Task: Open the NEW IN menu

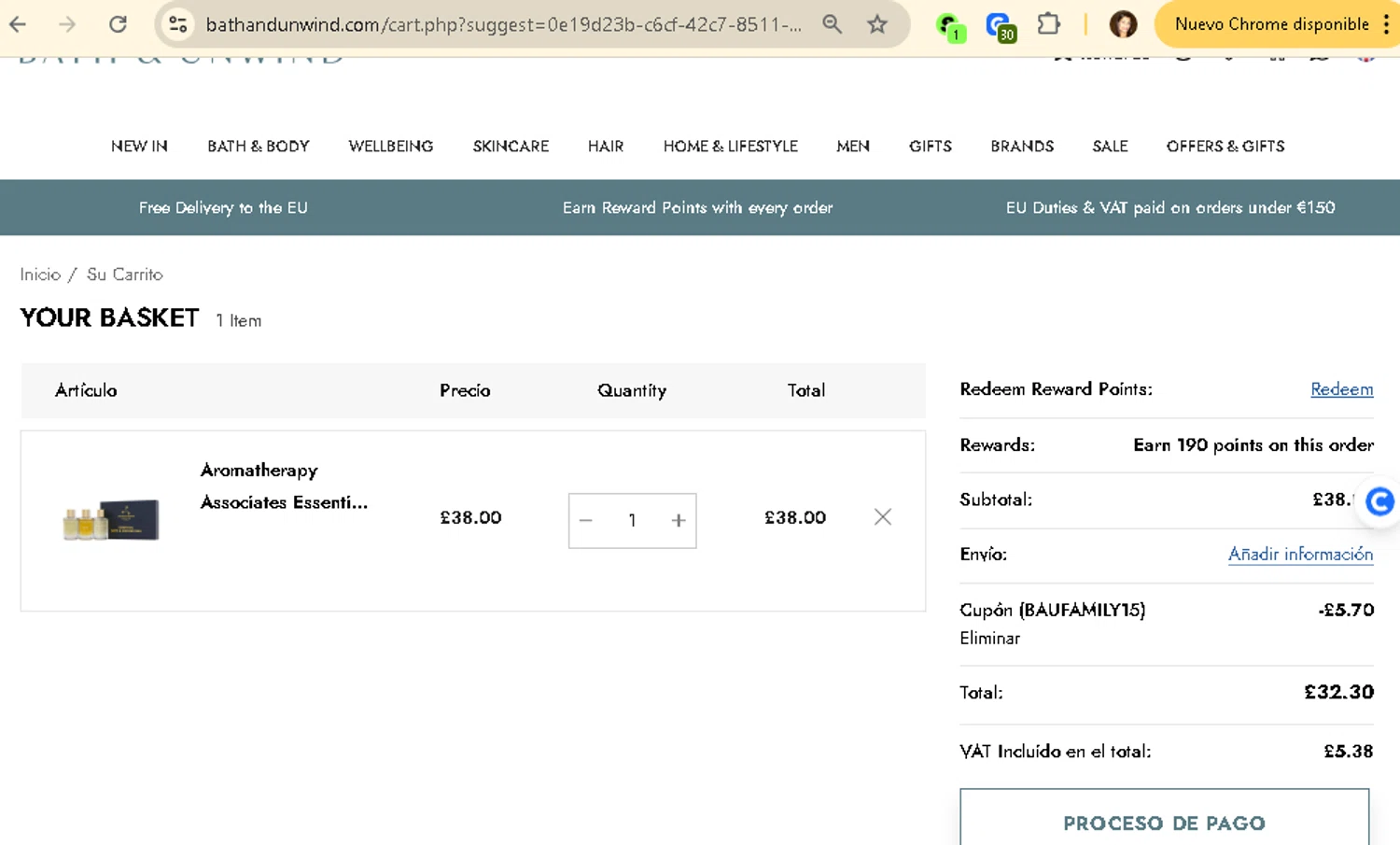Action: [x=139, y=147]
